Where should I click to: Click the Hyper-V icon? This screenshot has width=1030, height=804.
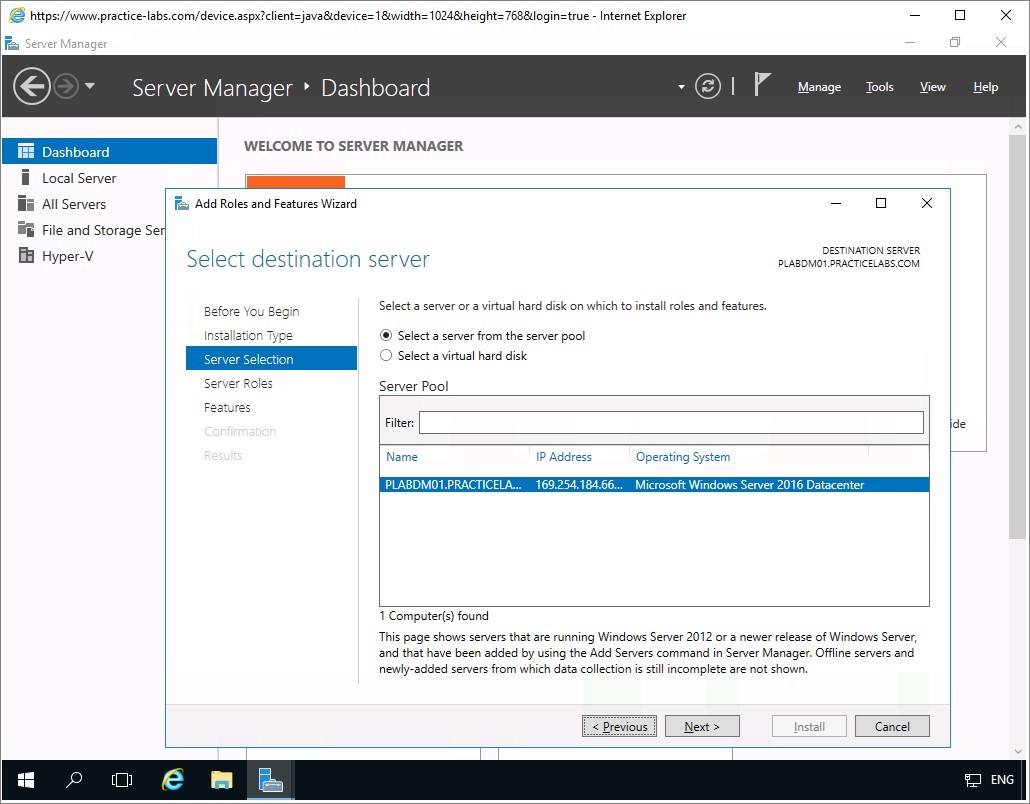point(26,256)
